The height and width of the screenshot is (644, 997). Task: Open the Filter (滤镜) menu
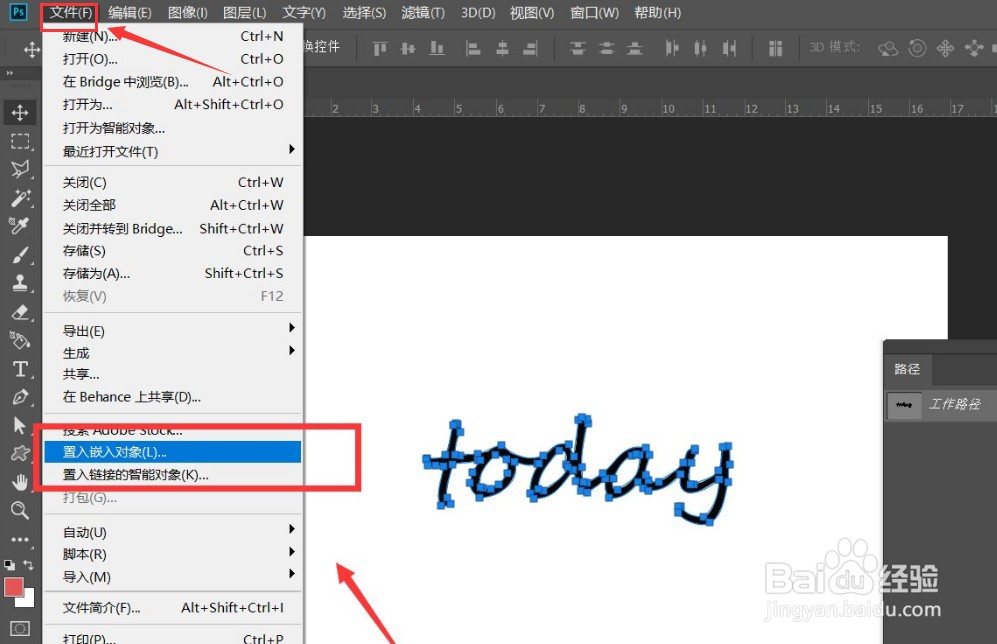coord(423,13)
